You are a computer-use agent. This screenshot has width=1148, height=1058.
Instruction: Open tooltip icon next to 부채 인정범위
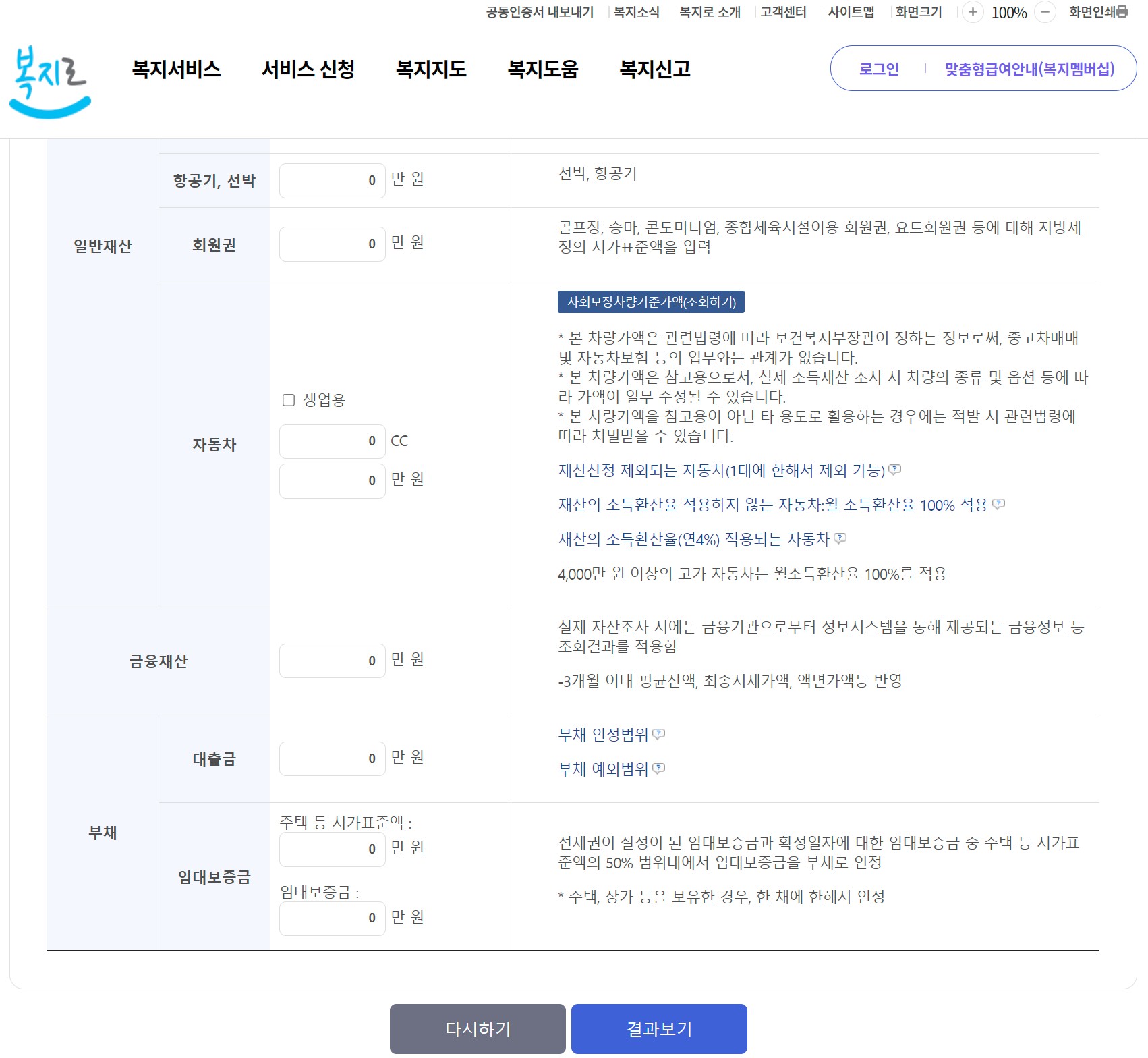[659, 735]
